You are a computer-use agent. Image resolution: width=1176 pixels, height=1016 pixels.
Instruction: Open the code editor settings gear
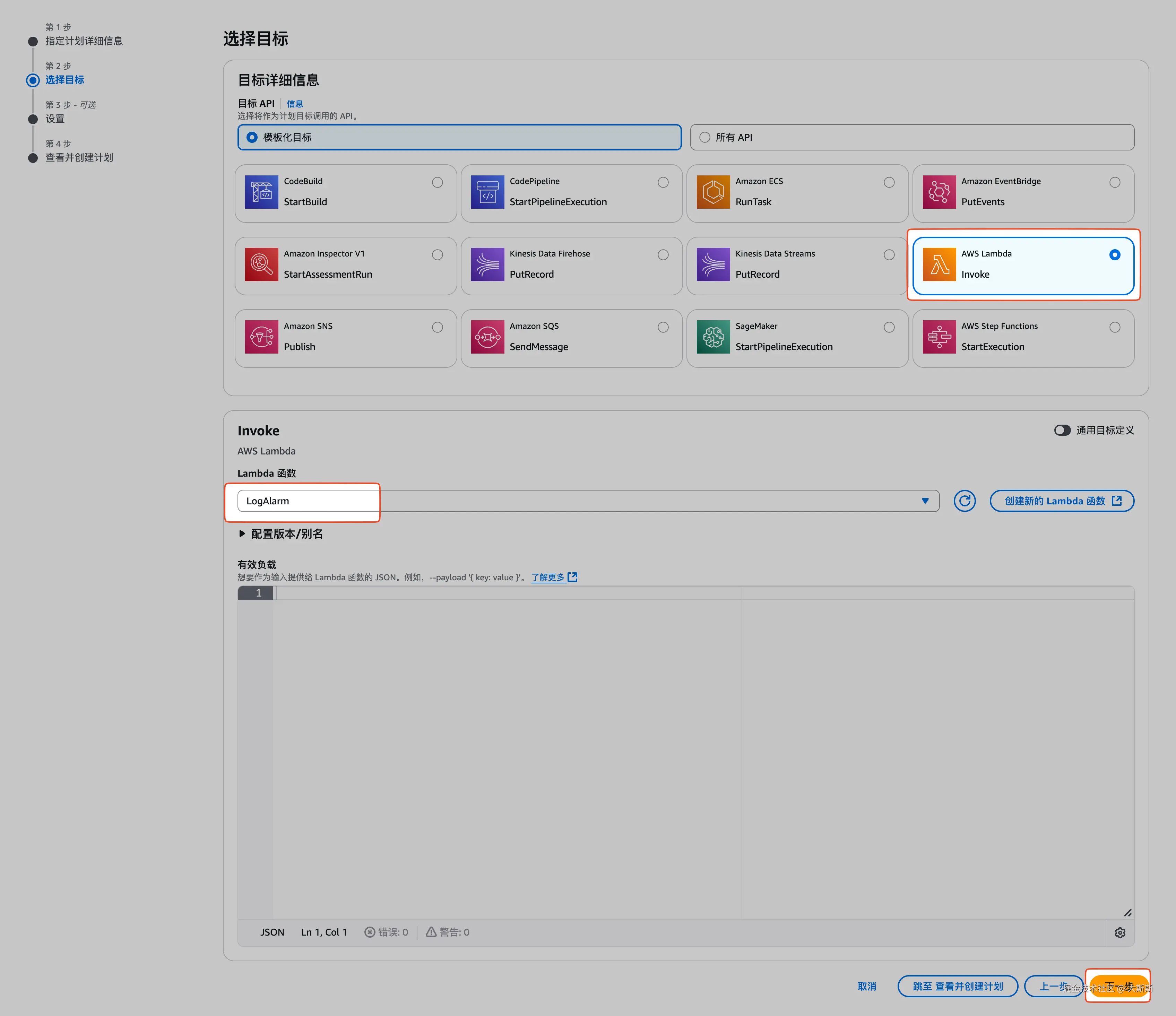click(1119, 932)
